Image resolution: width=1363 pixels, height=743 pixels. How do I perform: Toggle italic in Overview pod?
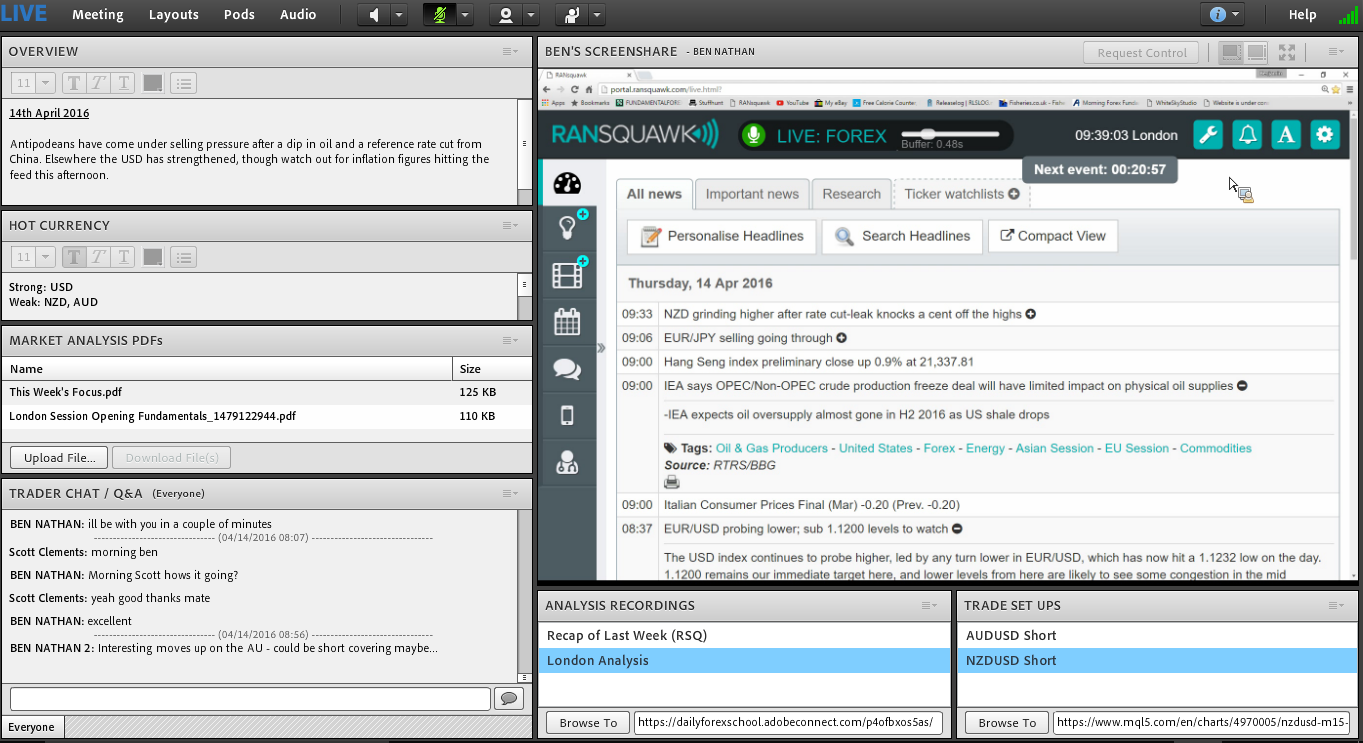99,84
